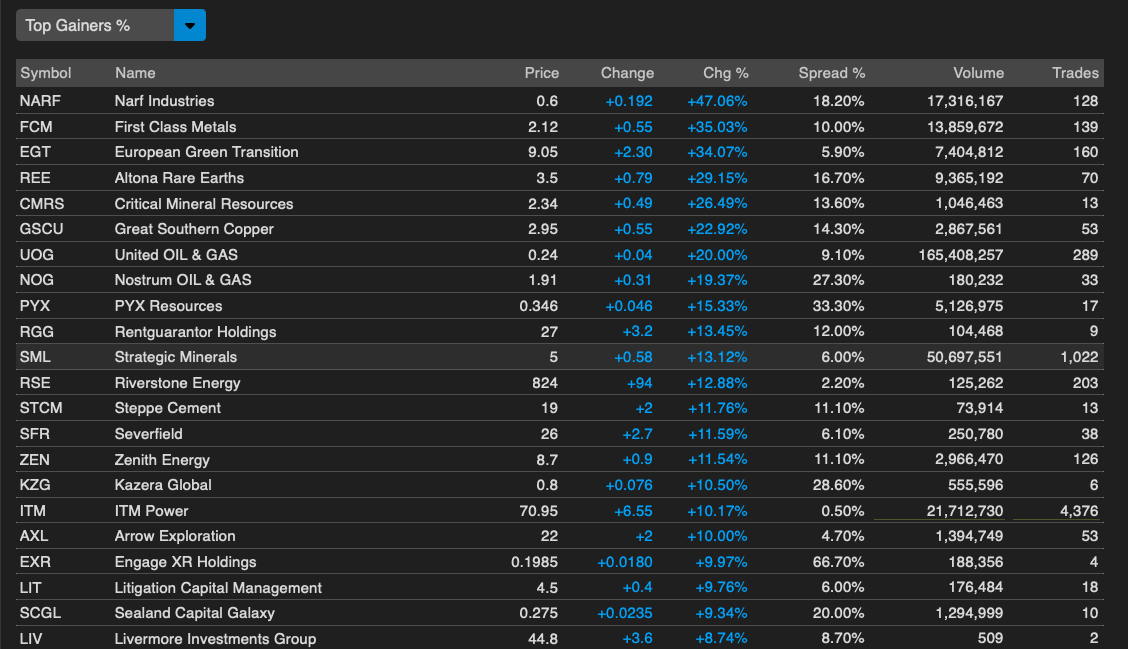Open Strategic Minerals highlighted row
Screen dimensions: 1128x649
click(175, 357)
